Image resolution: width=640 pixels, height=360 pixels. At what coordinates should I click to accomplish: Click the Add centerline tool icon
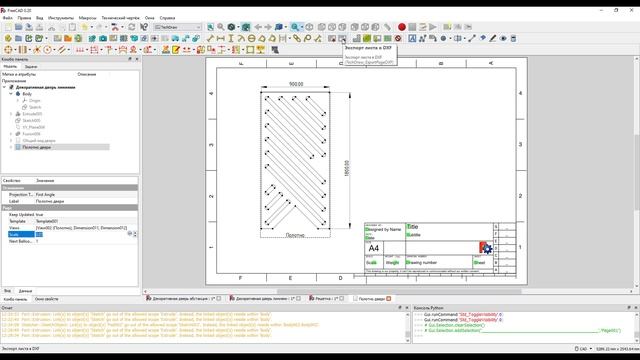(458, 38)
